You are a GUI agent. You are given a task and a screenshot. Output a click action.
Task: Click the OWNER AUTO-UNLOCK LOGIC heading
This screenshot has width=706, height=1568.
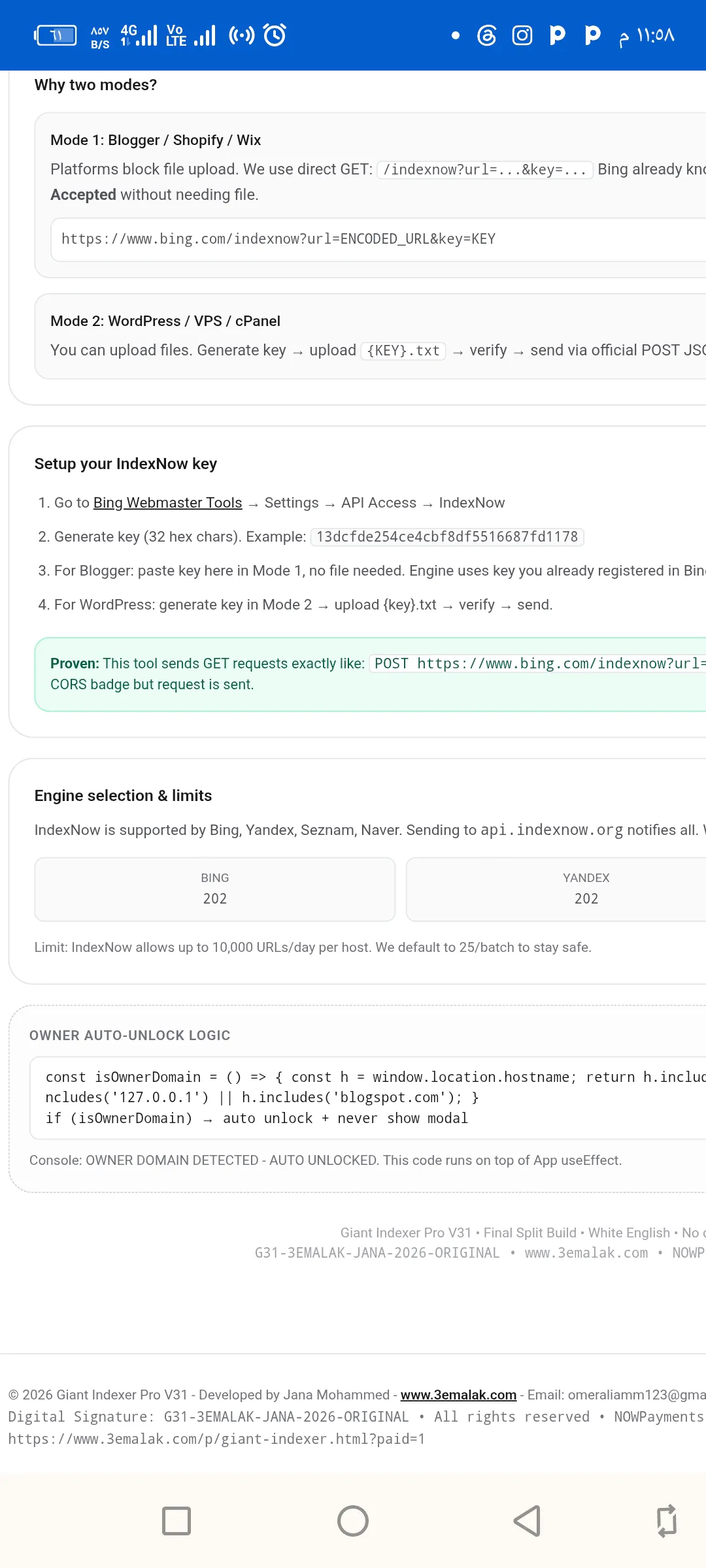[130, 1036]
